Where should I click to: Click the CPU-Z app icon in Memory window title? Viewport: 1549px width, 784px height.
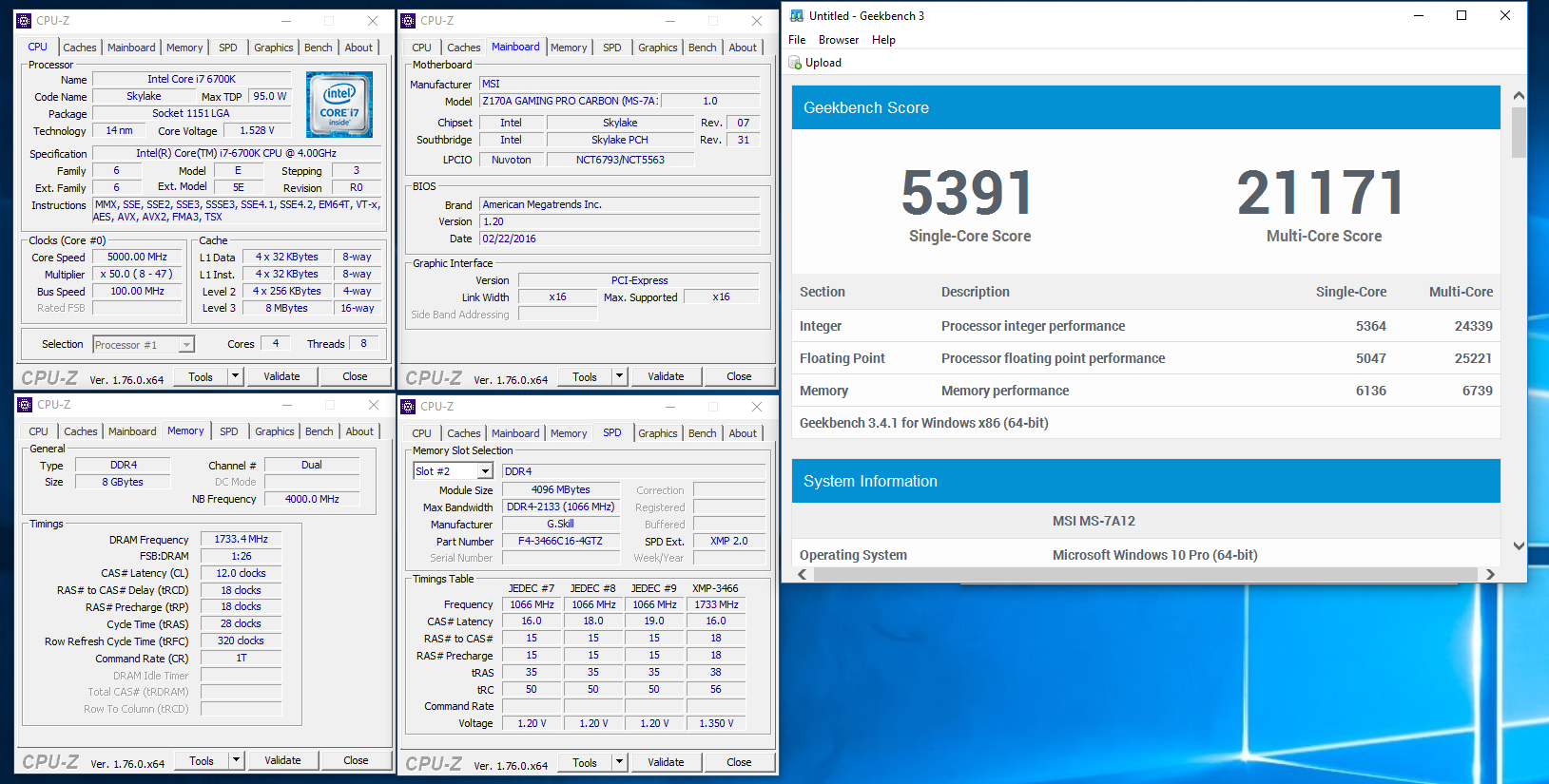coord(25,404)
